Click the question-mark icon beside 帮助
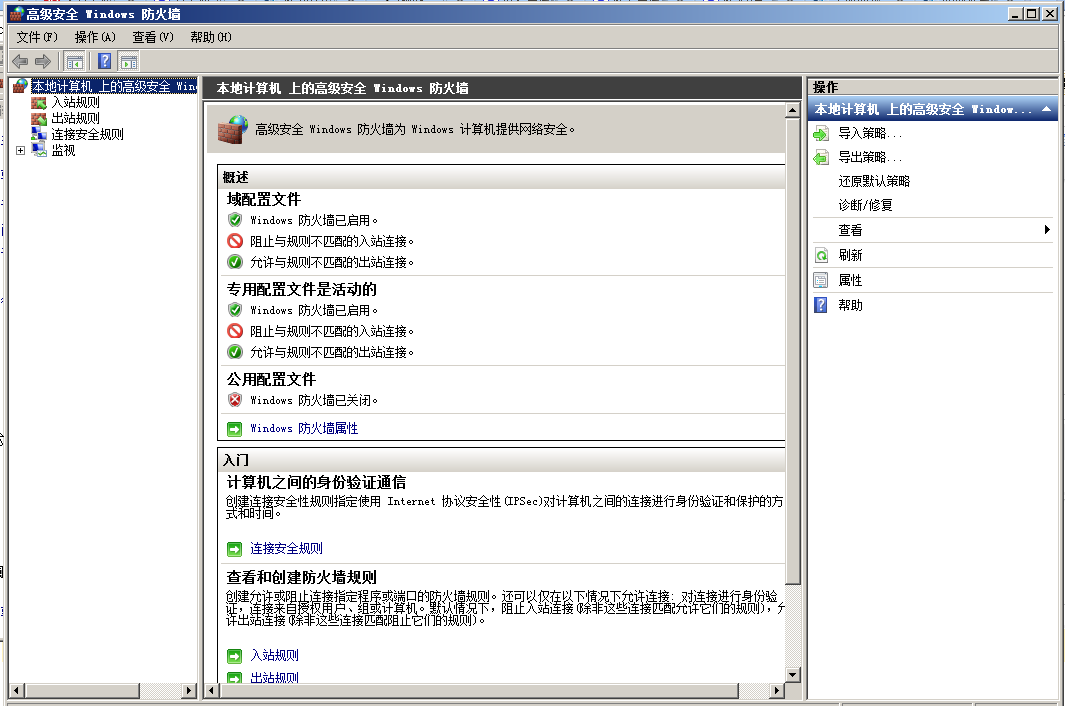The image size is (1065, 706). pos(821,305)
